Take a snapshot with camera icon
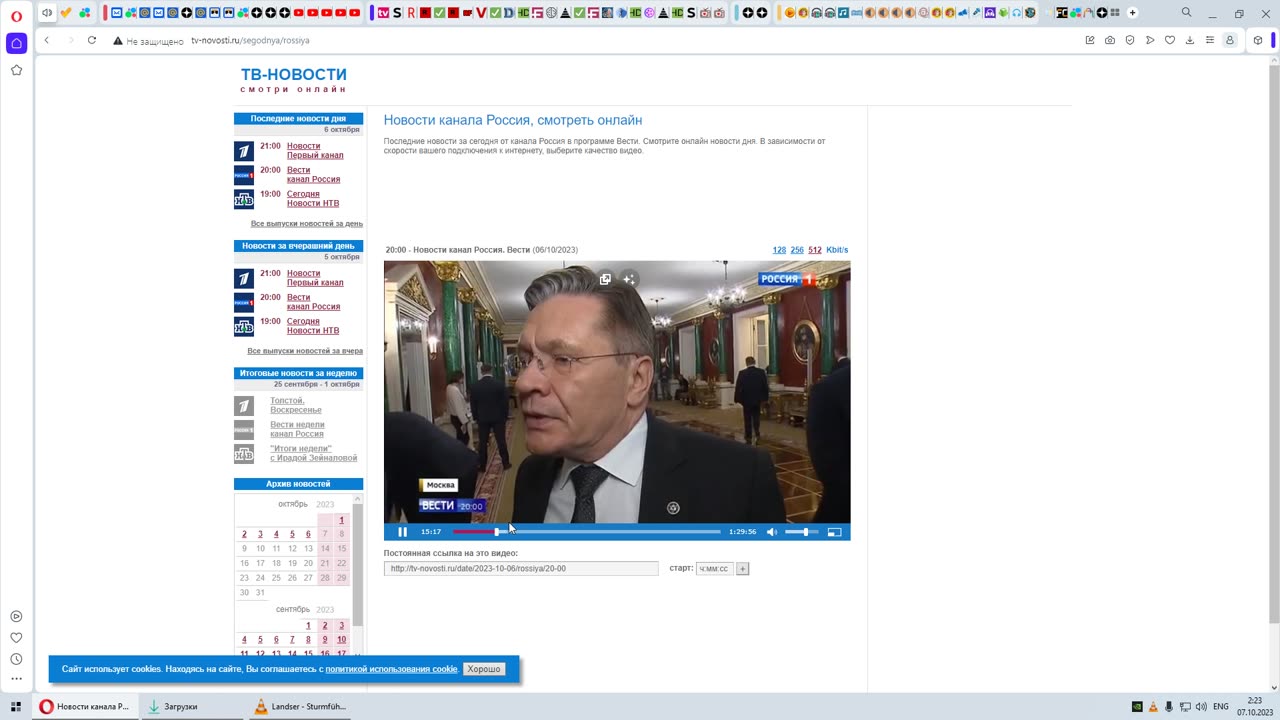 coord(1110,40)
